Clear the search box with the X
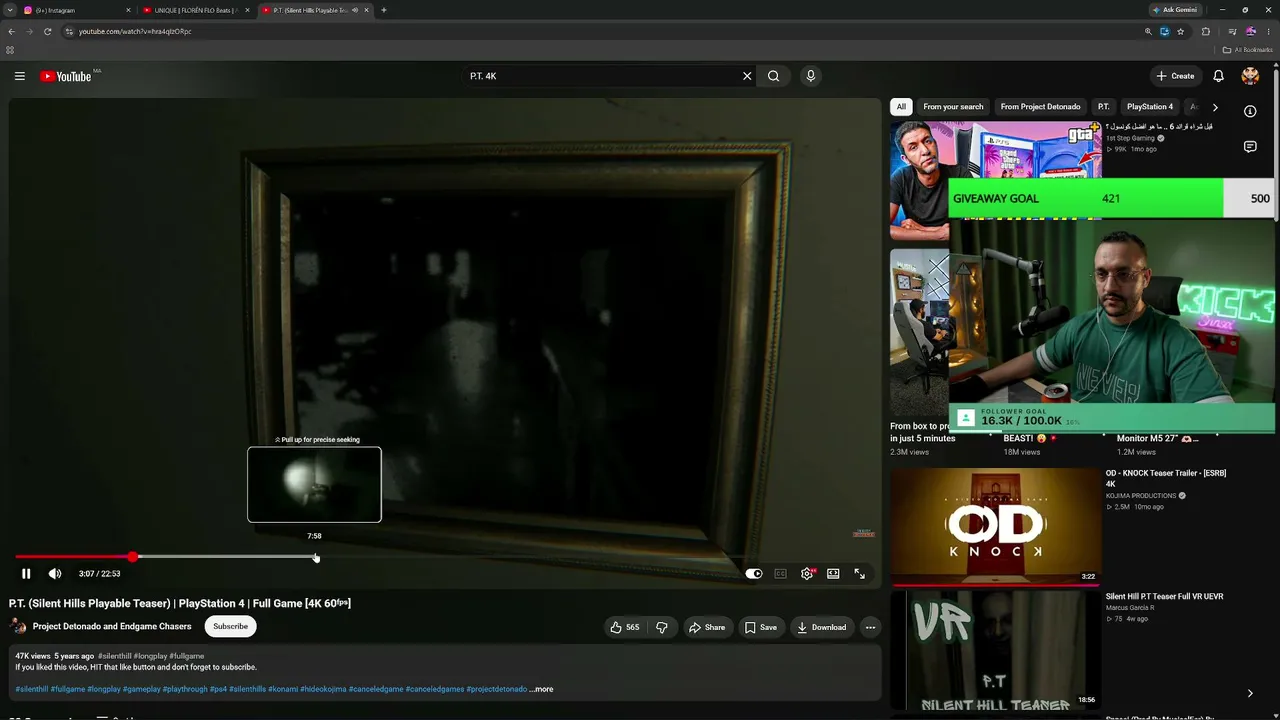The width and height of the screenshot is (1280, 720). (747, 76)
